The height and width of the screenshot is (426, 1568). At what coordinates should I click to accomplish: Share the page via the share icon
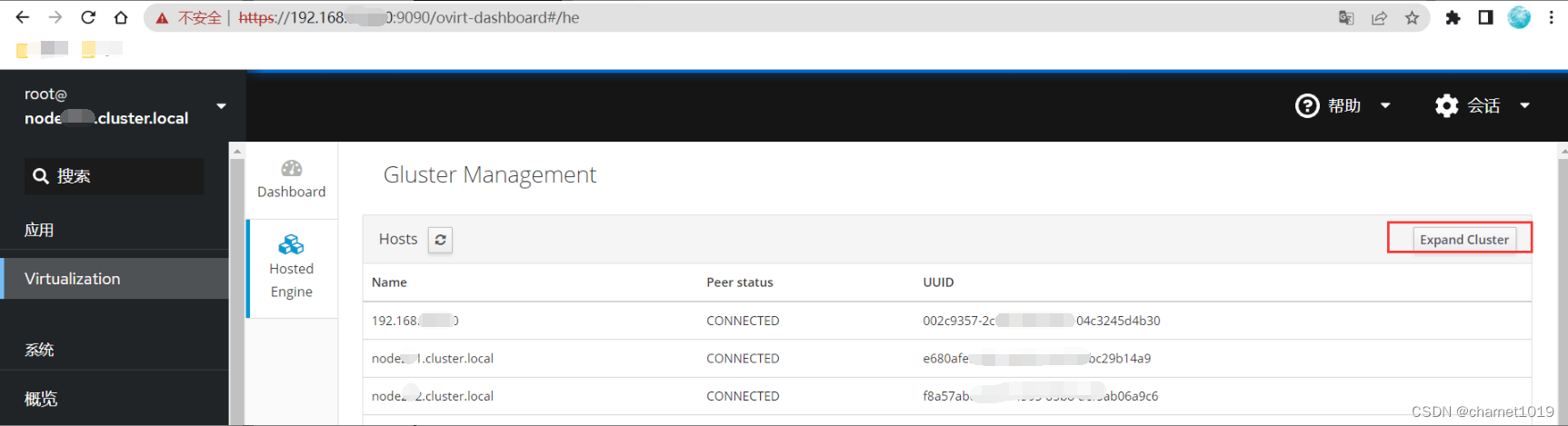(x=1379, y=18)
